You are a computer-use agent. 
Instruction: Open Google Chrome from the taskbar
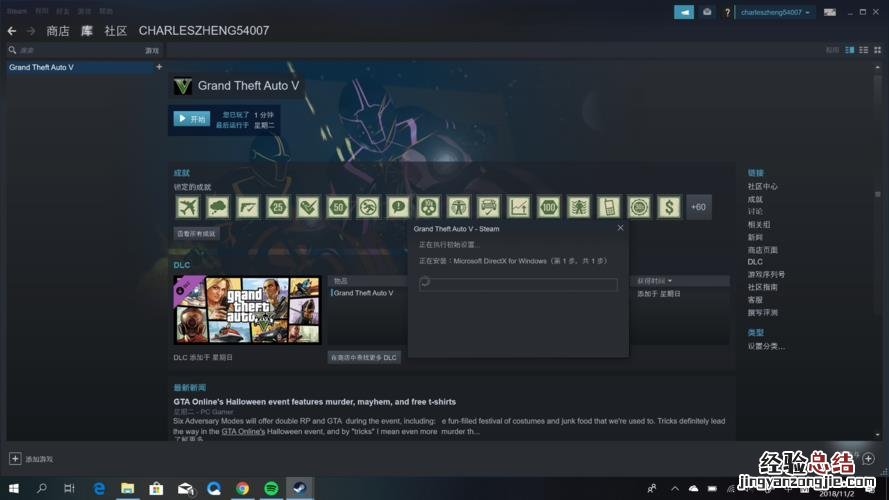pyautogui.click(x=243, y=488)
